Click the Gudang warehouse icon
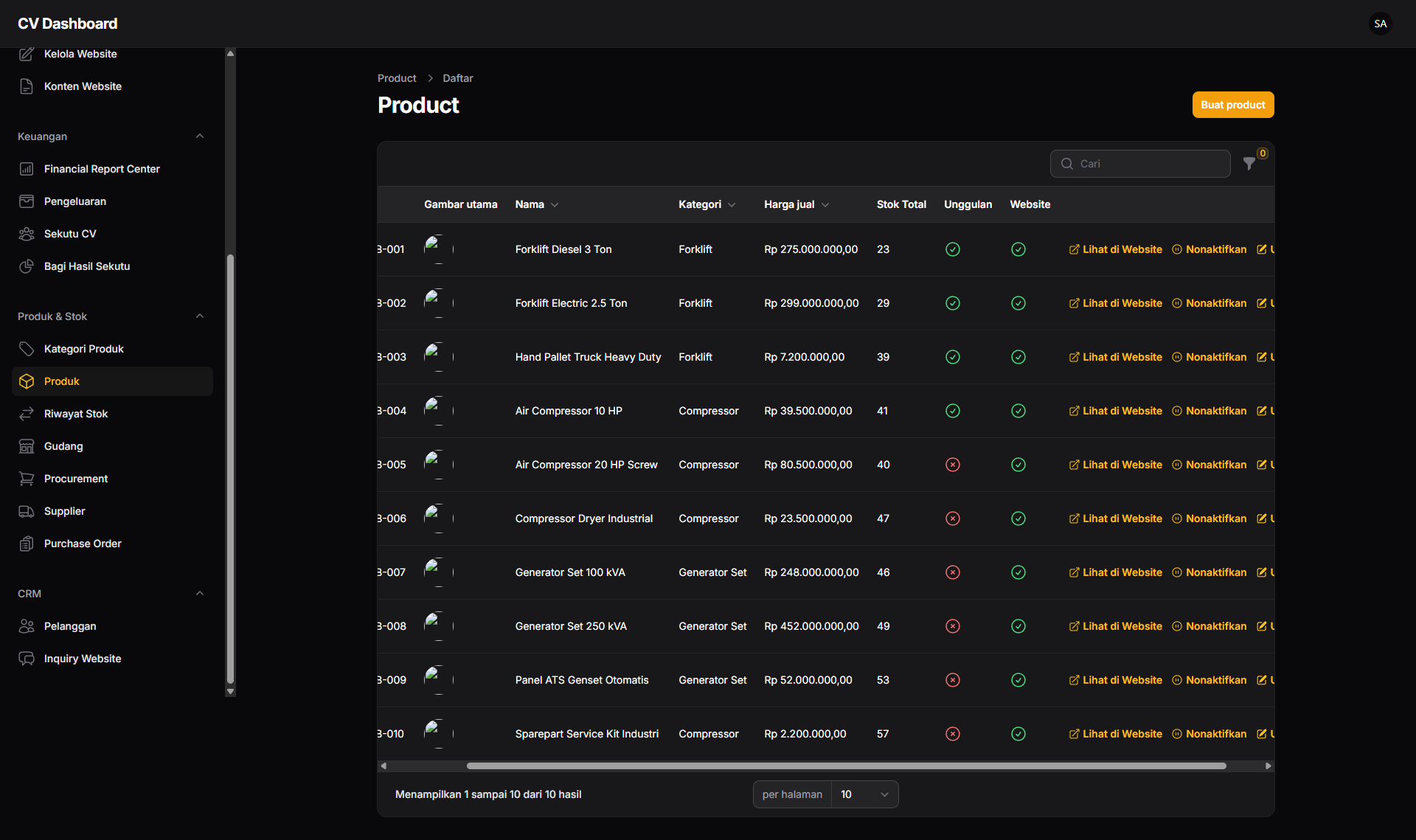The height and width of the screenshot is (840, 1416). pos(27,446)
